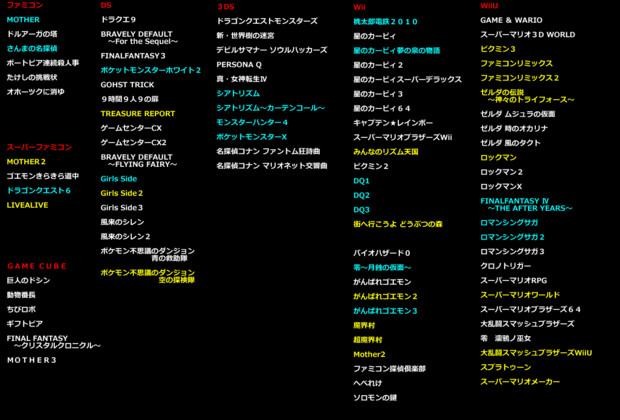Select GAME & WARIO entry
Screen dimensions: 620x420
click(511, 20)
